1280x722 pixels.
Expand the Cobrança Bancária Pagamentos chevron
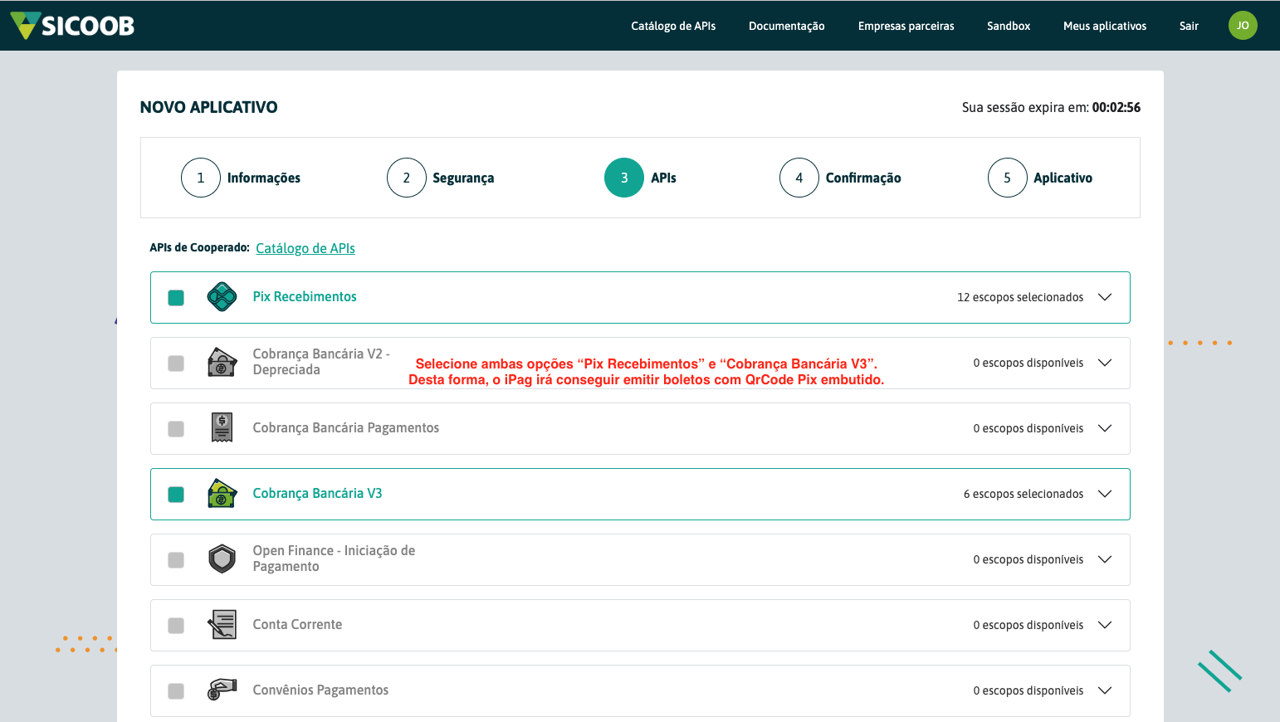point(1105,428)
